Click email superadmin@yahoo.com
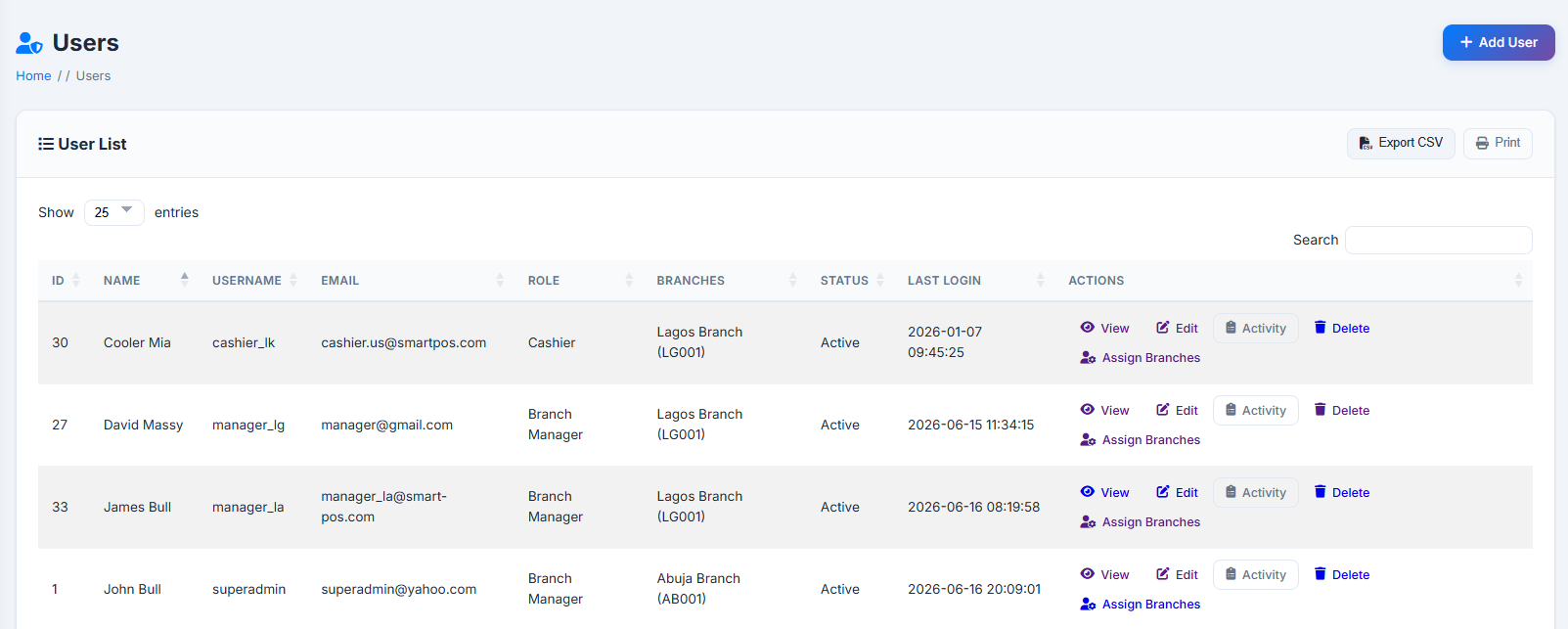 [x=399, y=589]
